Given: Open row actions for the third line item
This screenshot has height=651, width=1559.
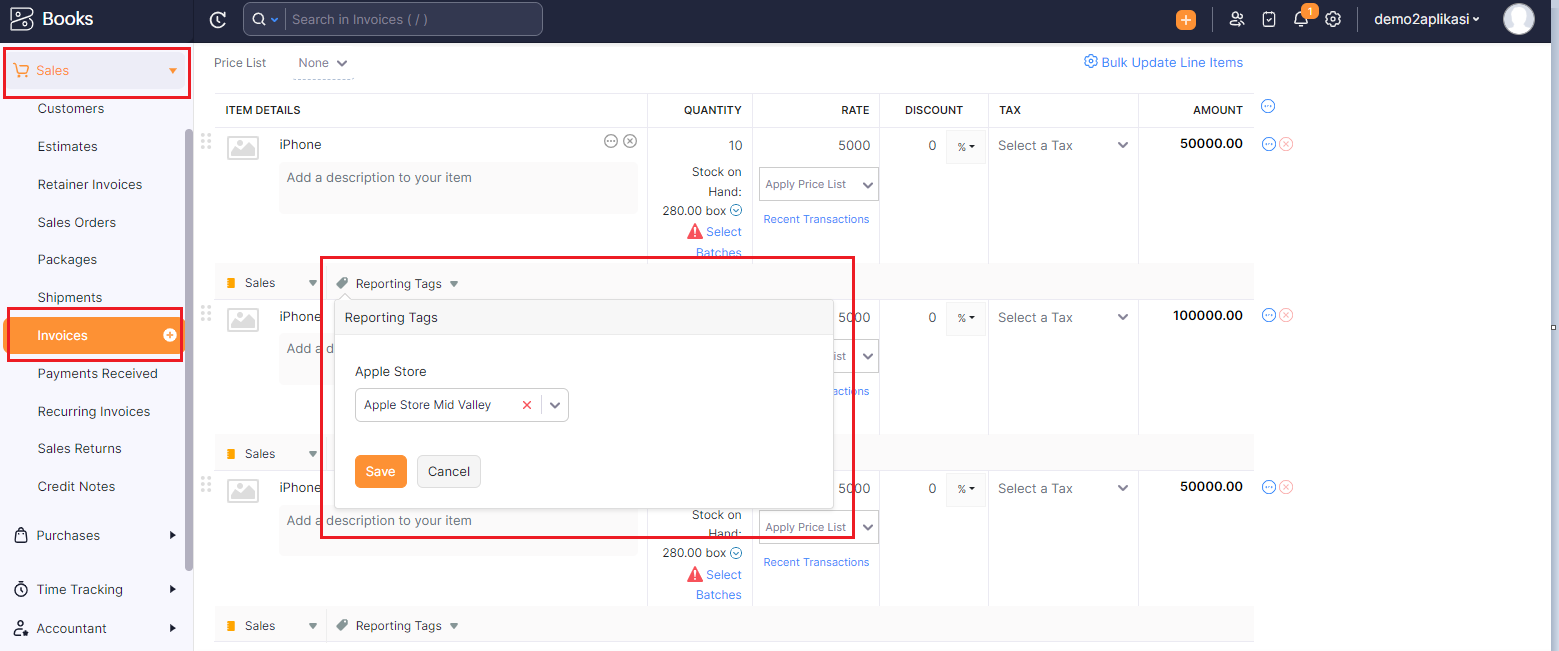Looking at the screenshot, I should click(1268, 487).
